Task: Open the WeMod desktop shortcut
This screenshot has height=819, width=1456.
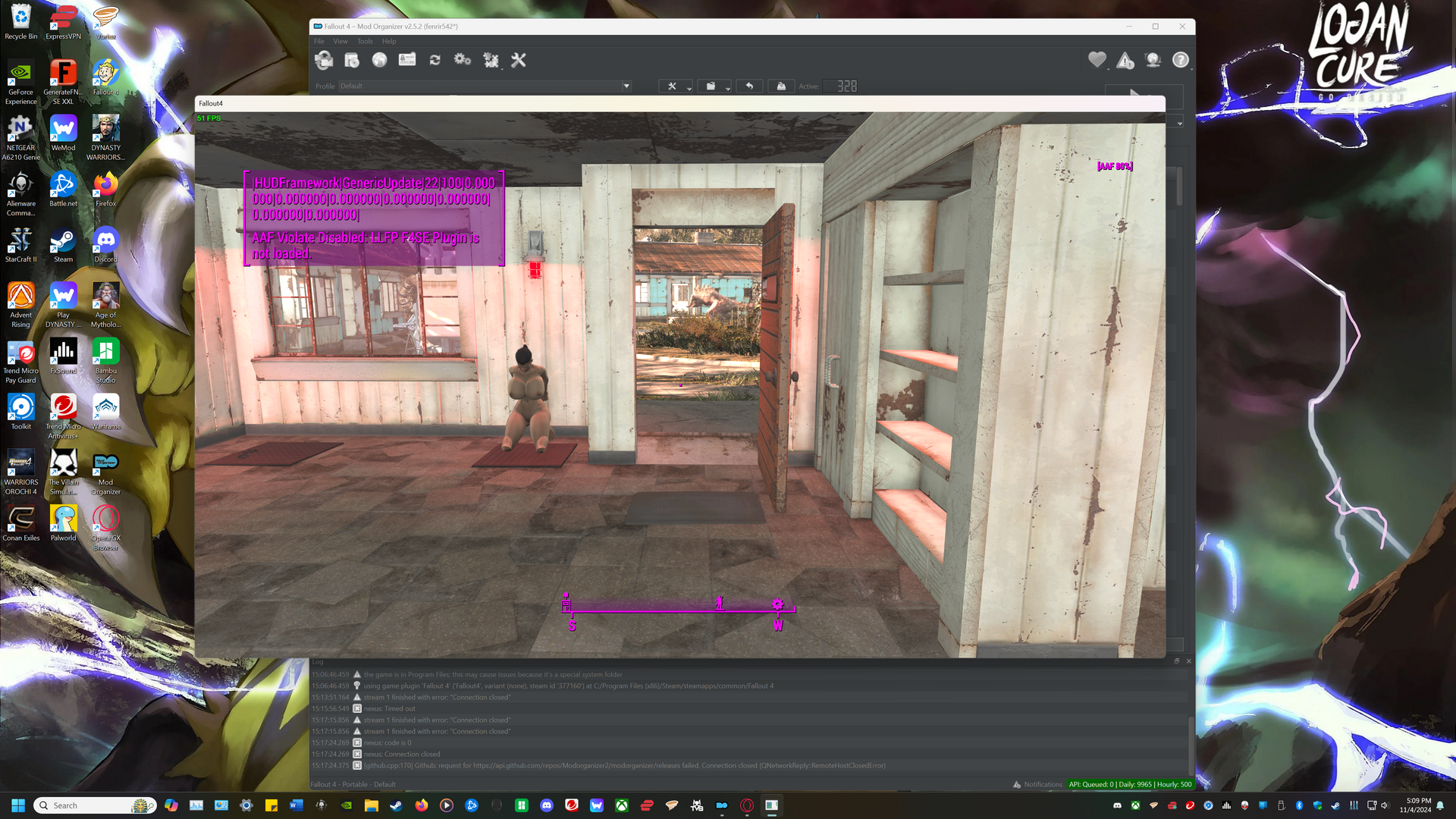Action: pos(63,134)
